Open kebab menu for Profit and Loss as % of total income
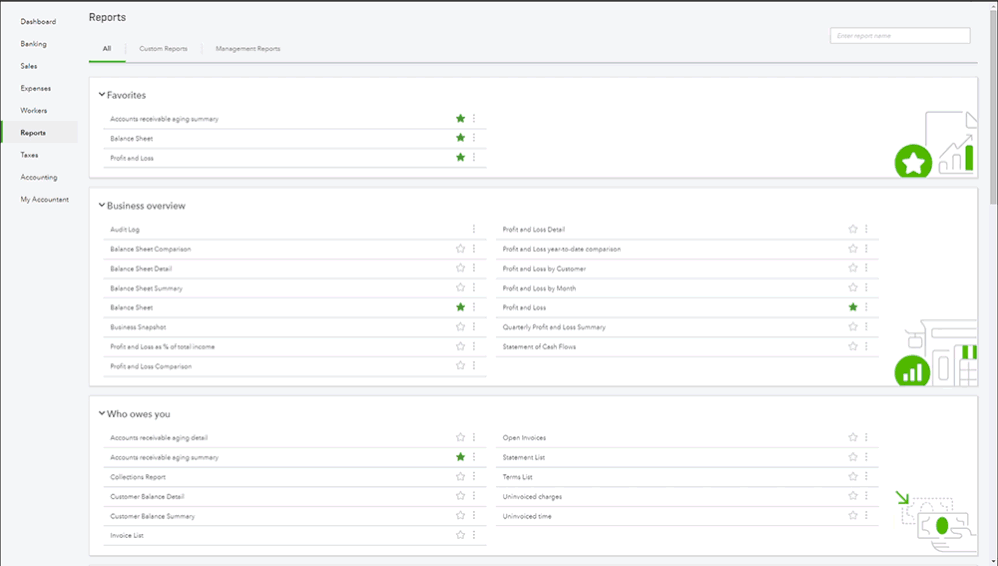This screenshot has height=566, width=998. (x=474, y=346)
